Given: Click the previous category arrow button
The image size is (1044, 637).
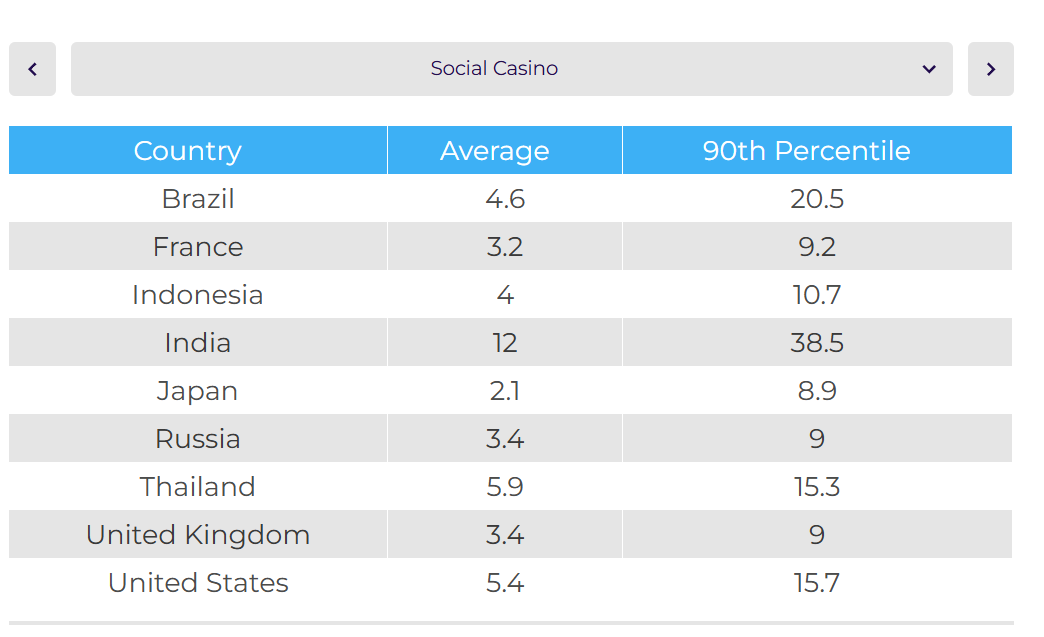Looking at the screenshot, I should pos(33,69).
